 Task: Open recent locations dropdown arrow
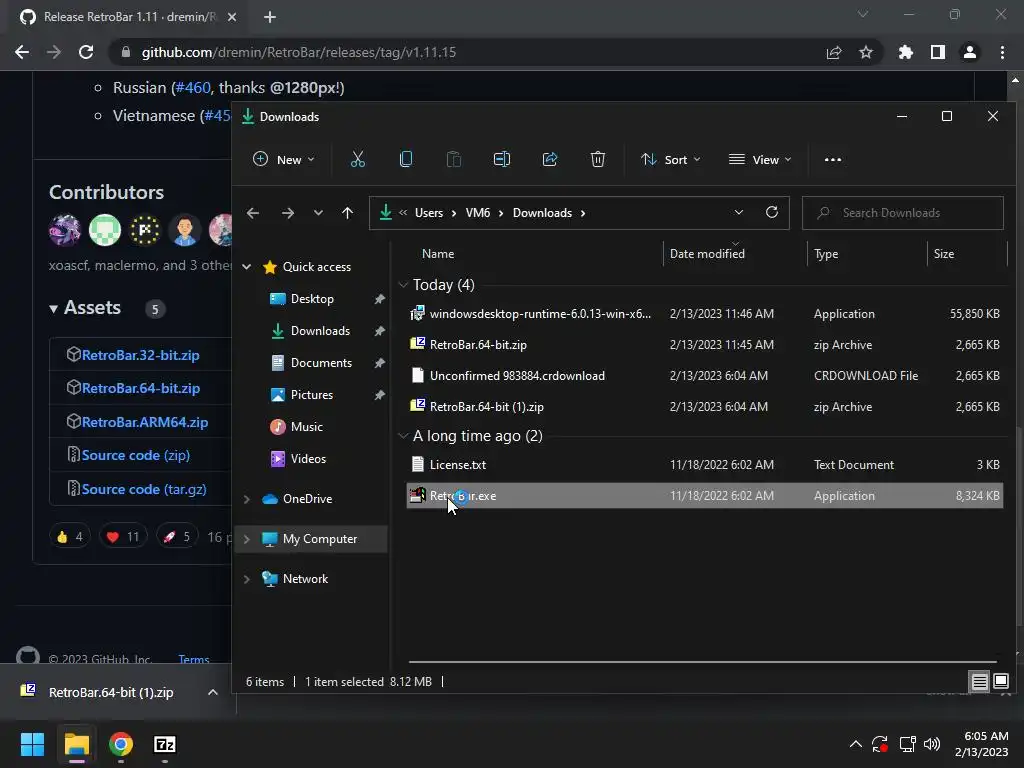[318, 213]
